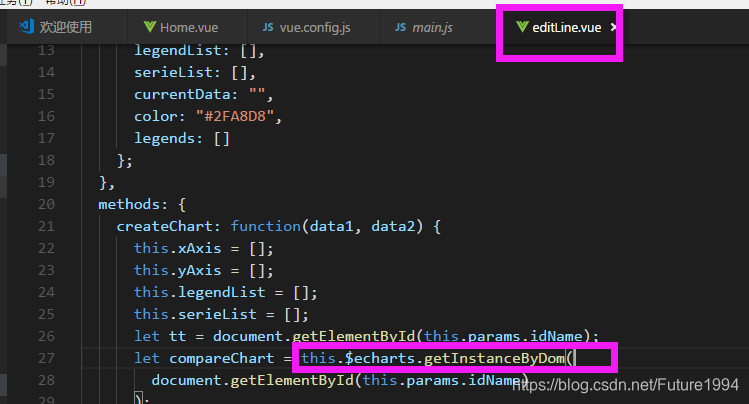Click the JS icon on main.js tab
This screenshot has width=749, height=404.
coord(400,27)
